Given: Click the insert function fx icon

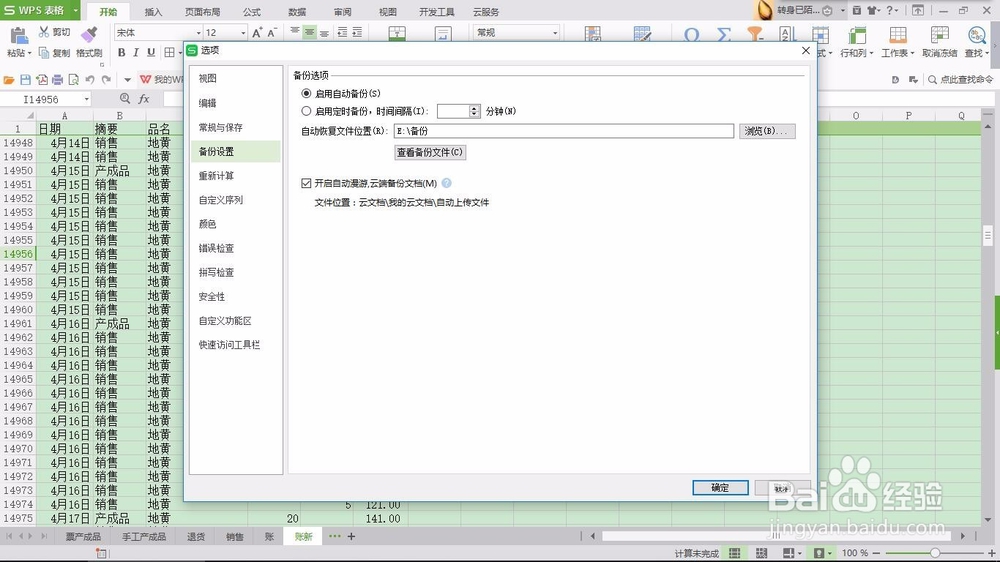Looking at the screenshot, I should coord(144,99).
